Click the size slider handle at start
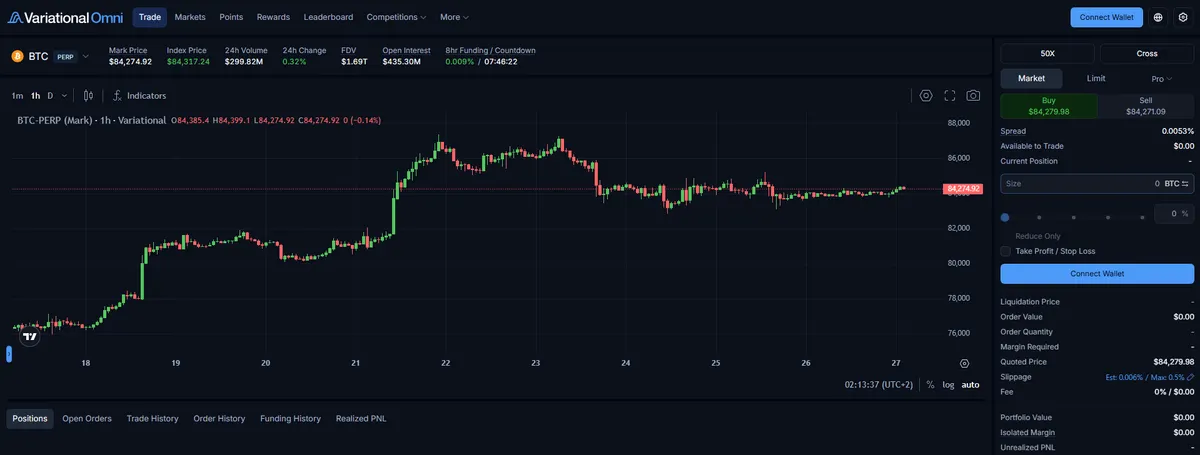The image size is (1200, 455). point(1005,217)
